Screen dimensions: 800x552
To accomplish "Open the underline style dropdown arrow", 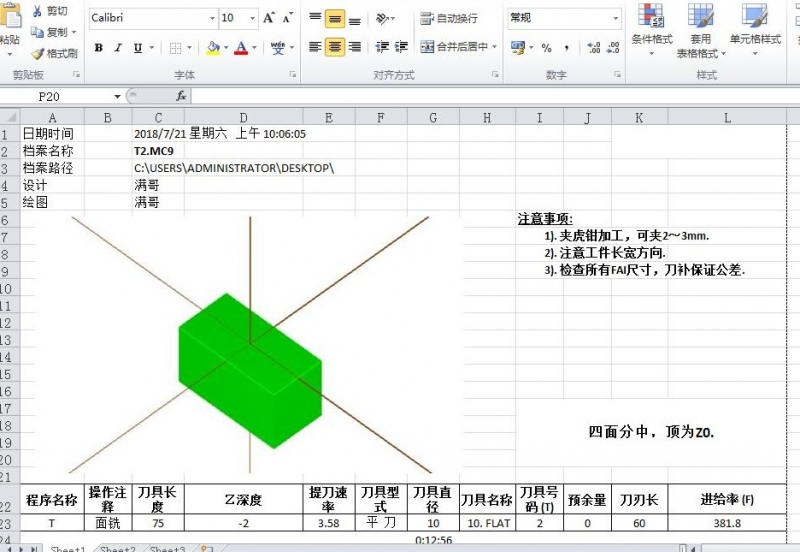I will pos(152,48).
